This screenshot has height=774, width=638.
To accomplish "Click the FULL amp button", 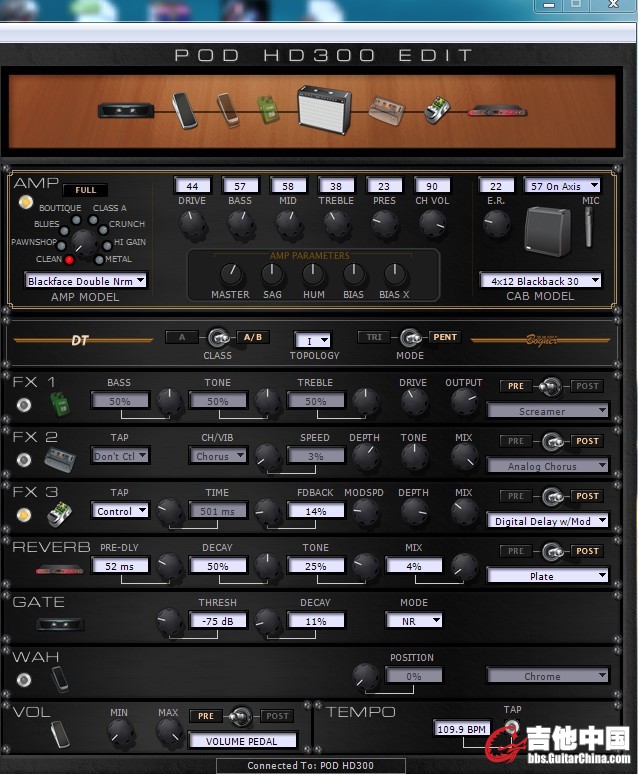I will 85,190.
